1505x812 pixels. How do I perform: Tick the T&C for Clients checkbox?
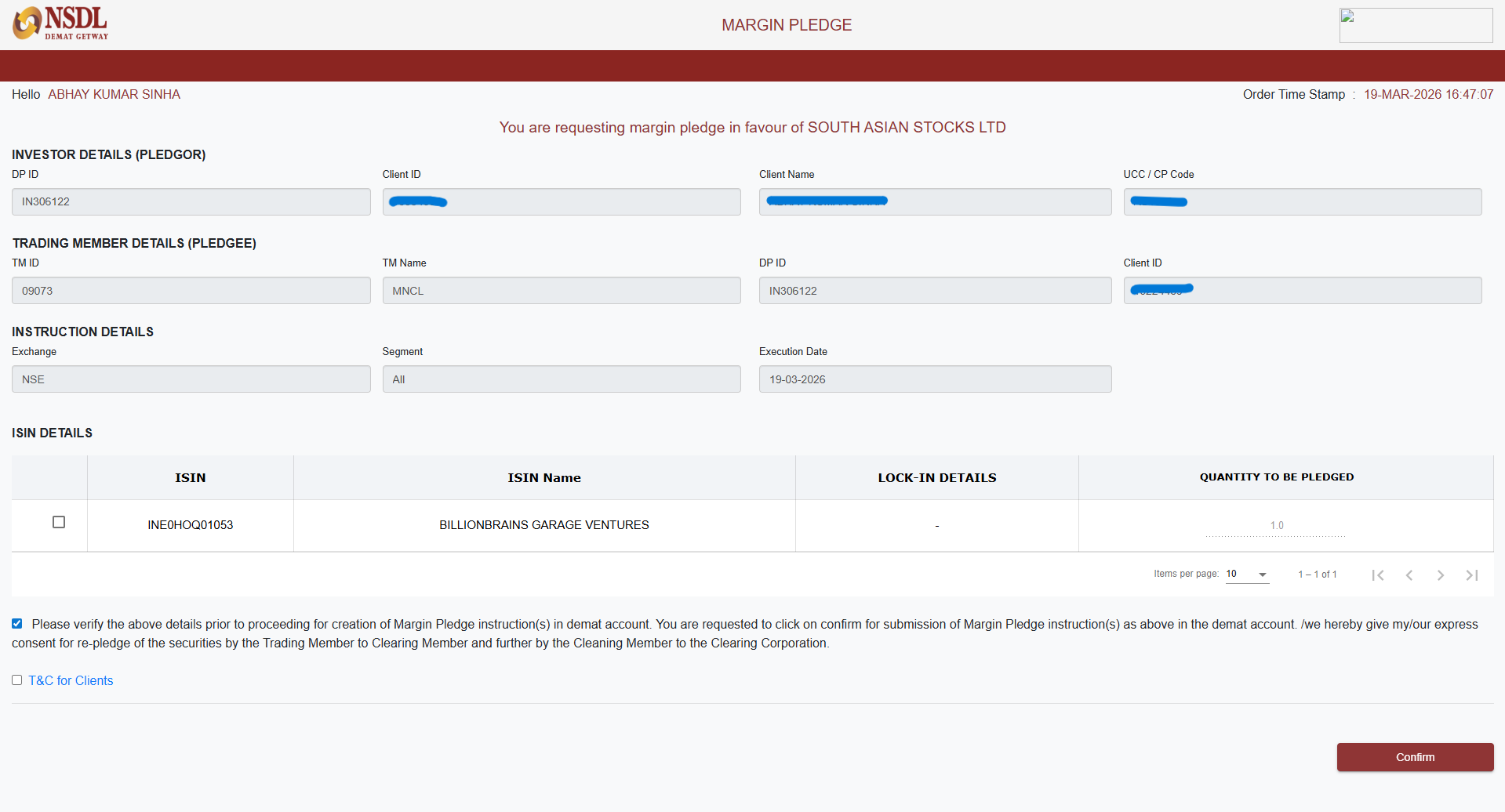pyautogui.click(x=16, y=680)
